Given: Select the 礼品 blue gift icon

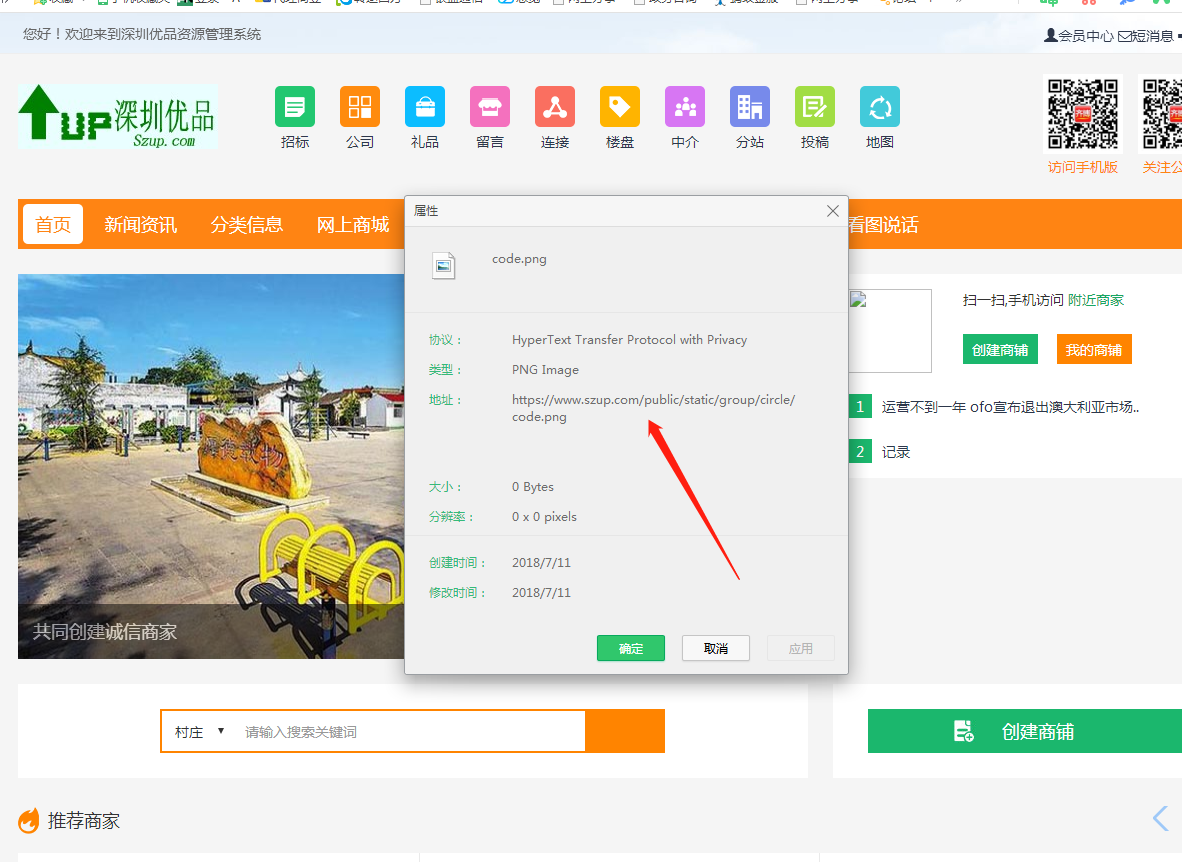Looking at the screenshot, I should 425,107.
